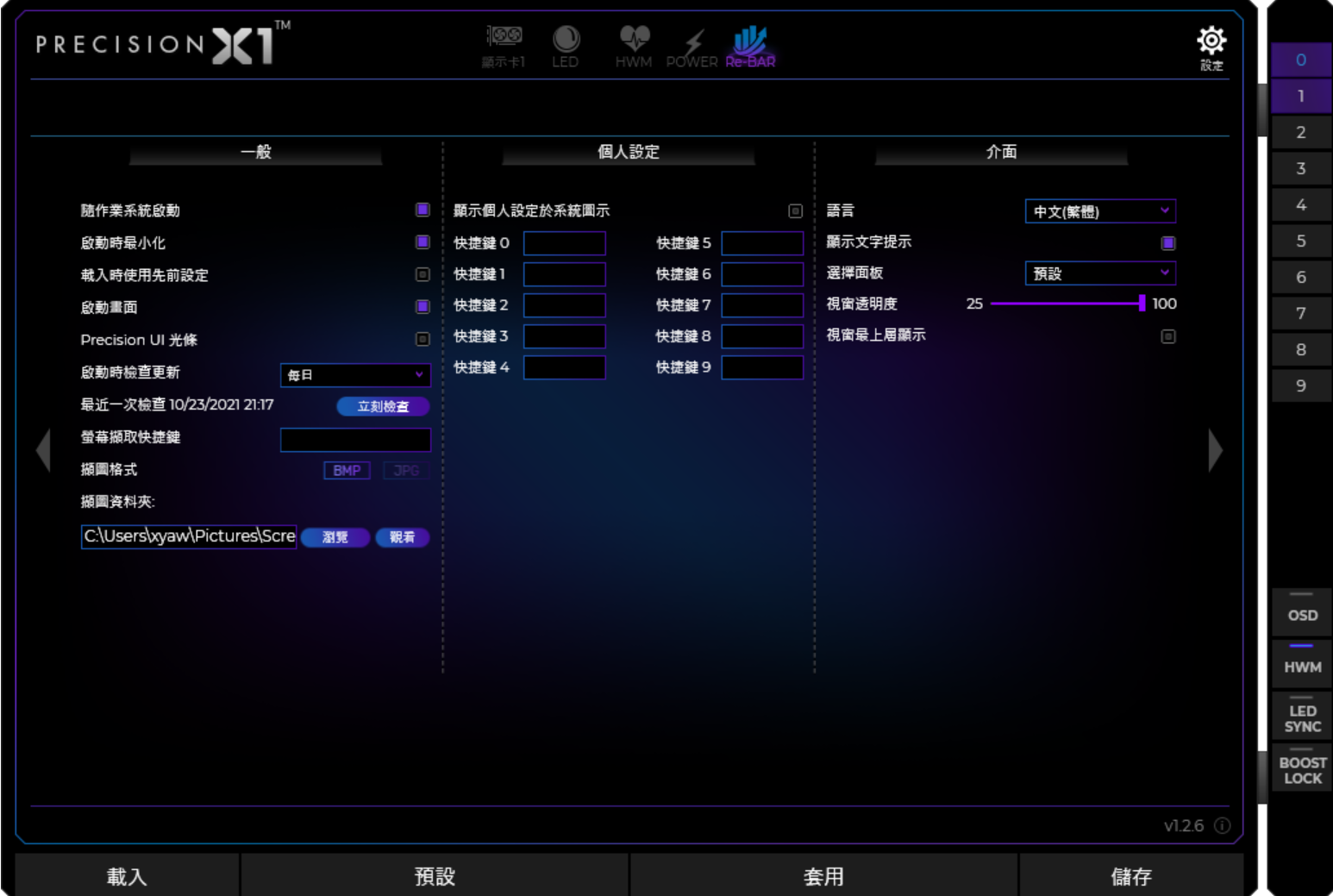The width and height of the screenshot is (1333, 896).
Task: Click the version info icon beside v1.2.6
Action: (1222, 825)
